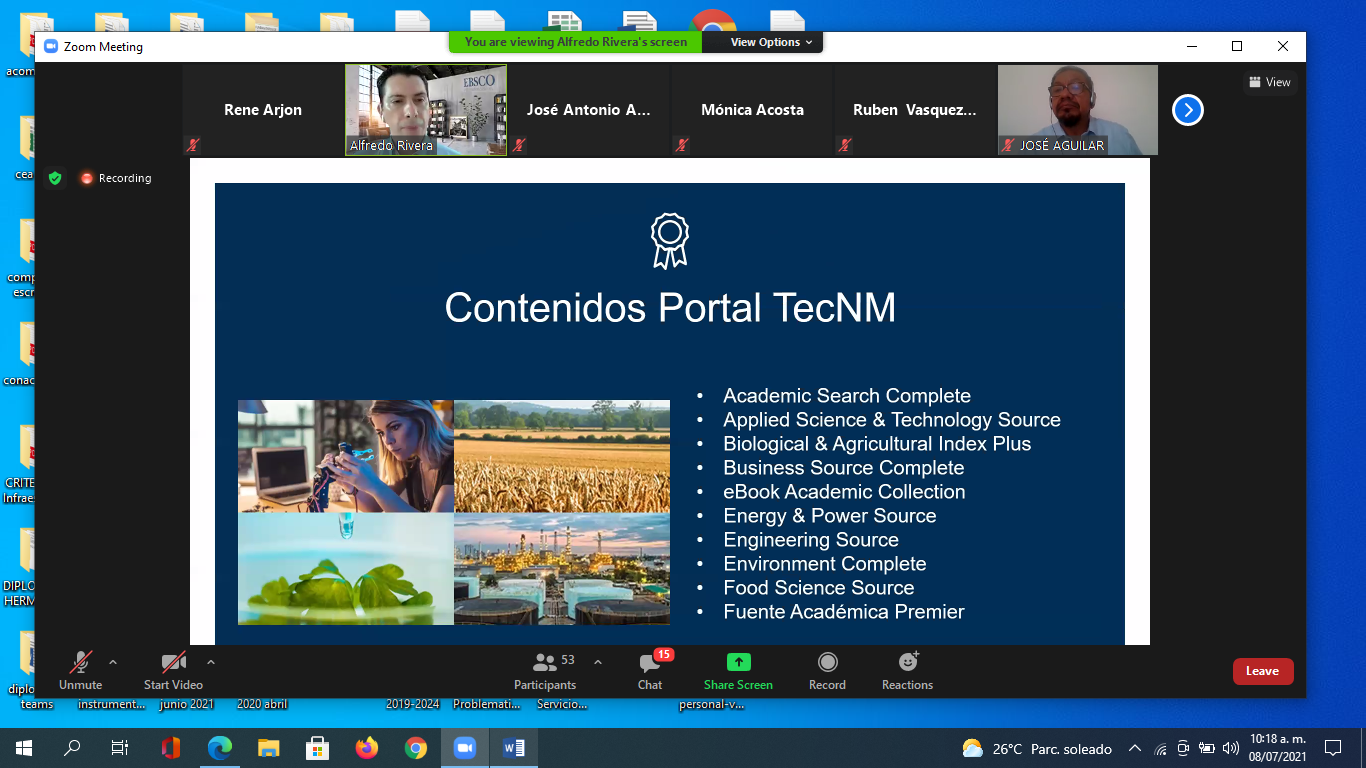Open Windows notification center
Image resolution: width=1366 pixels, height=768 pixels.
[1333, 748]
